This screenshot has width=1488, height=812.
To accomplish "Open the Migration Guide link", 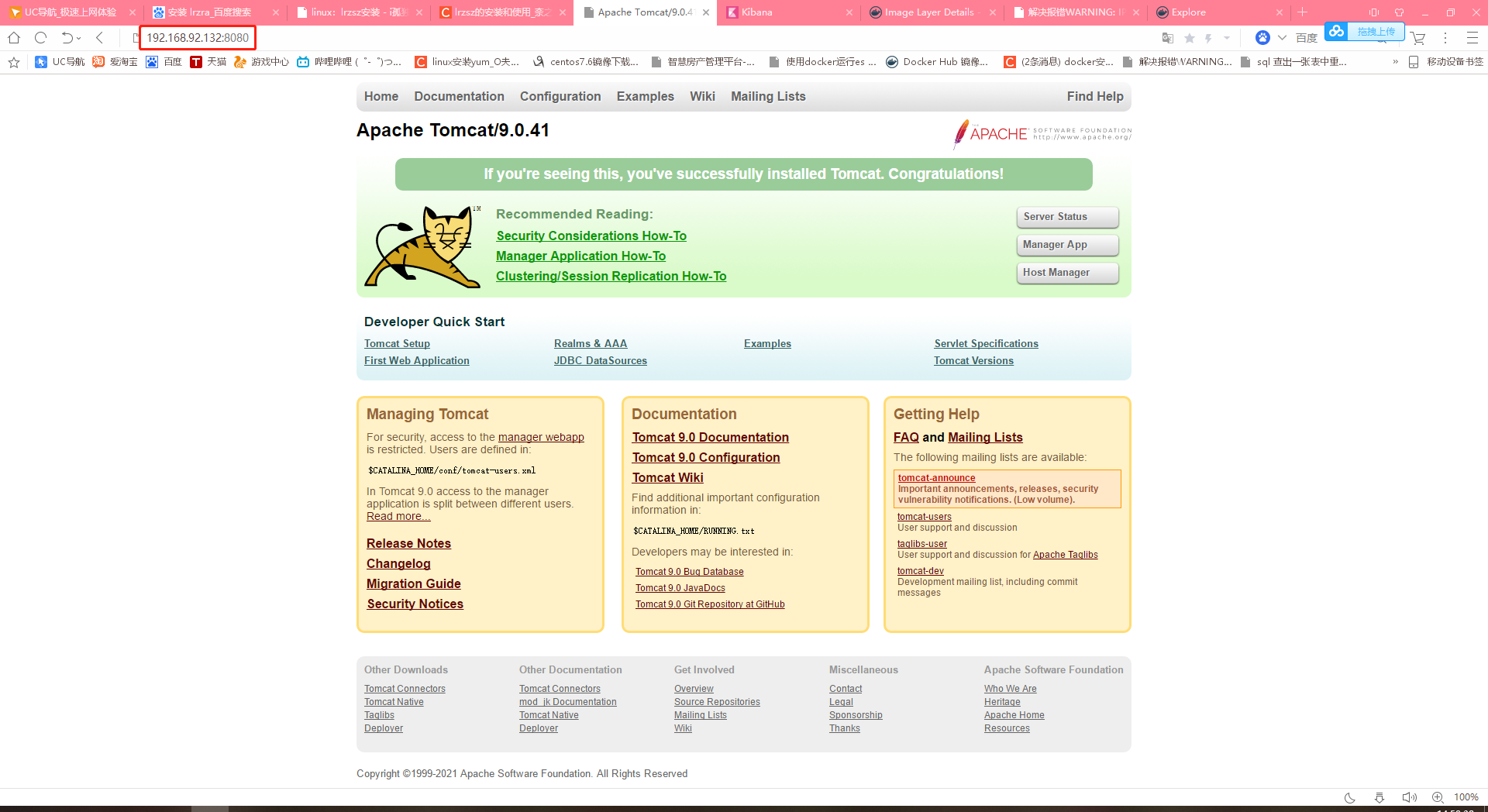I will click(x=413, y=583).
